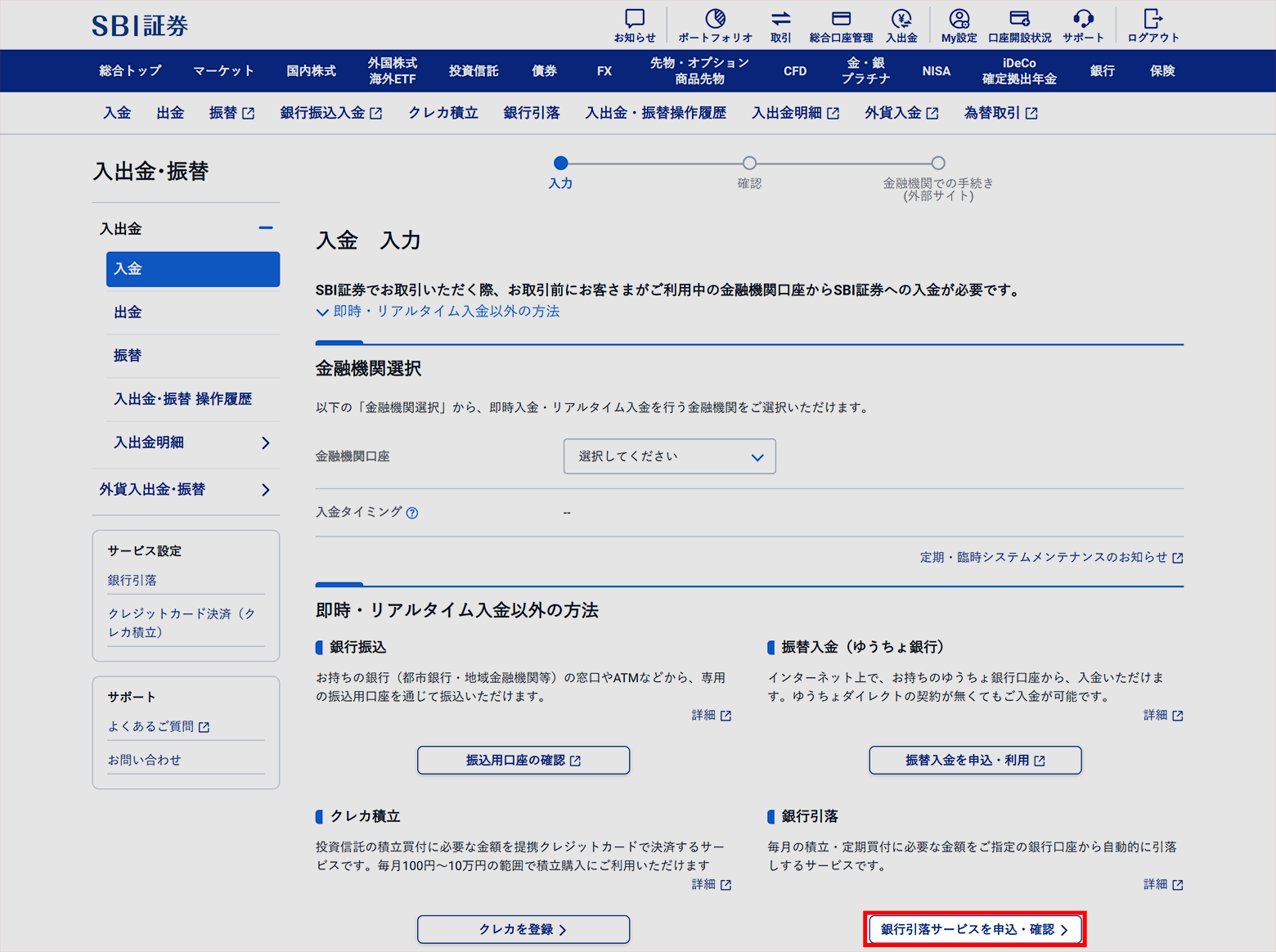Open CFD menu
This screenshot has width=1276, height=952.
tap(795, 71)
